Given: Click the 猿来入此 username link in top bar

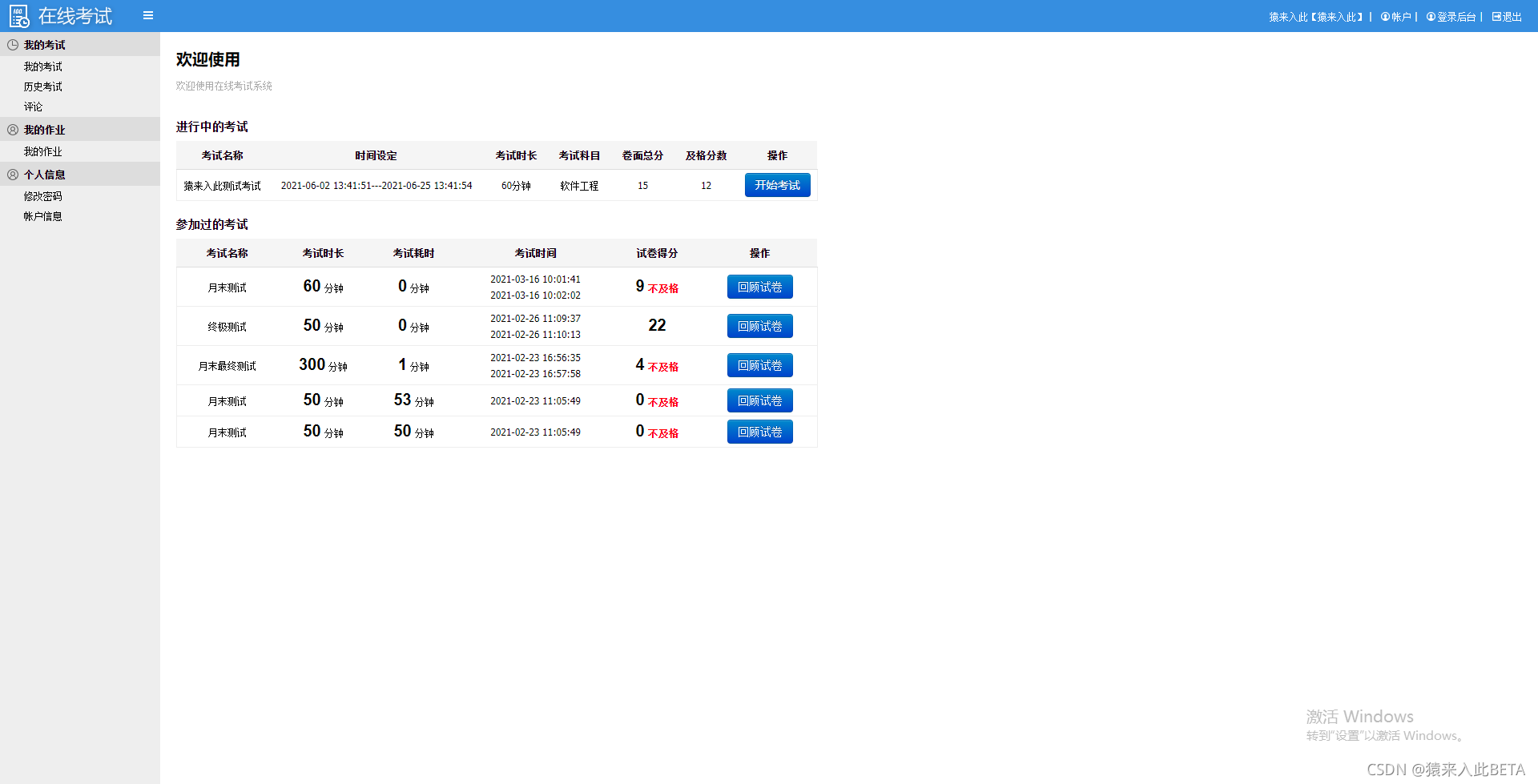Looking at the screenshot, I should (1316, 17).
